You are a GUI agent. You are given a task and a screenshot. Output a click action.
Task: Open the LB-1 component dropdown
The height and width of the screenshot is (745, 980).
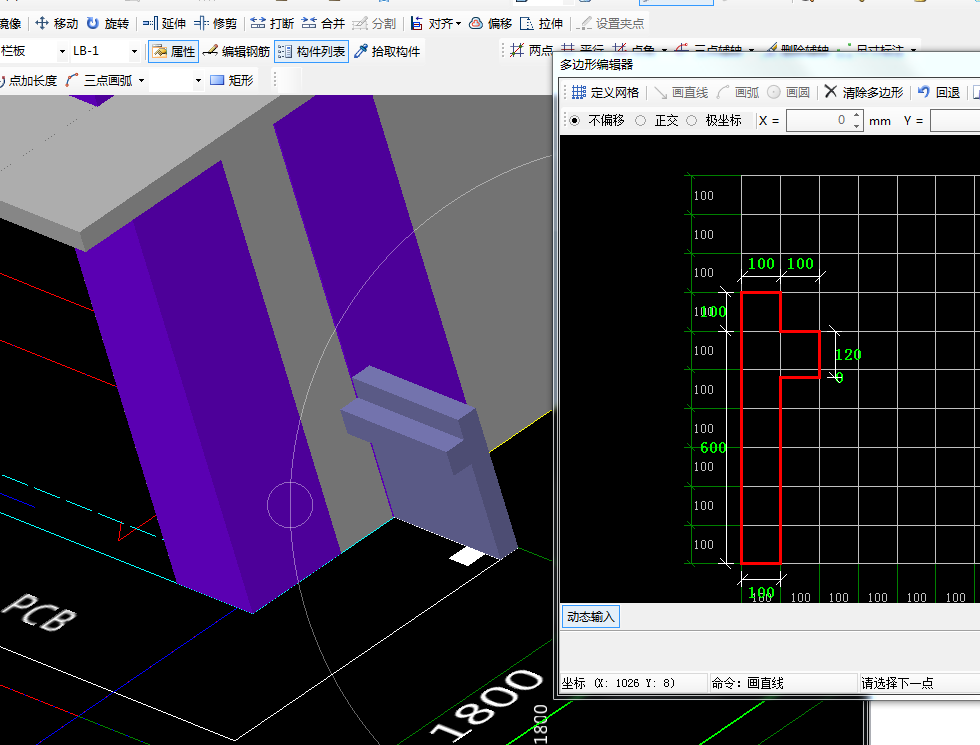click(134, 51)
